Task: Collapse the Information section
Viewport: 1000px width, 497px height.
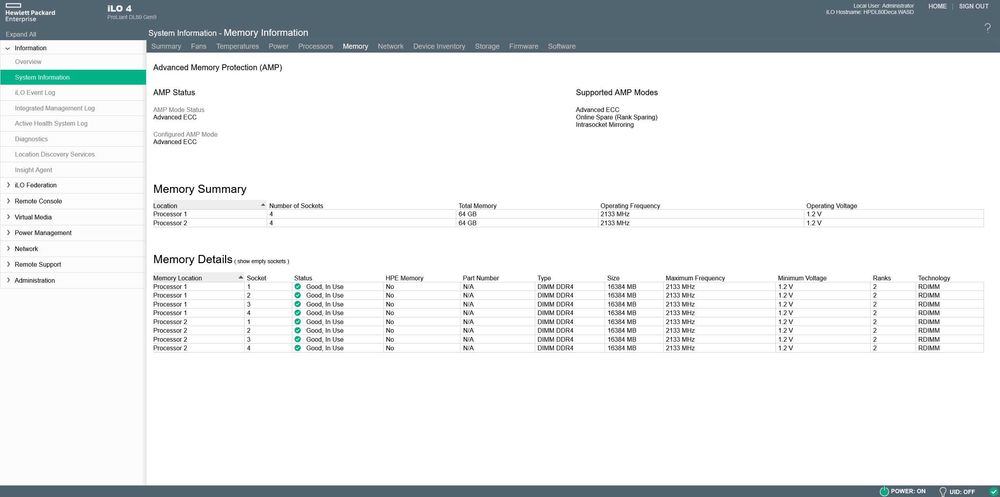Action: [8, 48]
